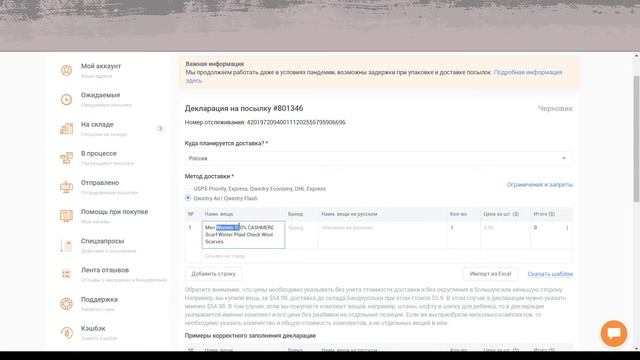Click the Наим. вещи на русском header
Screen dimensions: 640x360
click(349, 214)
